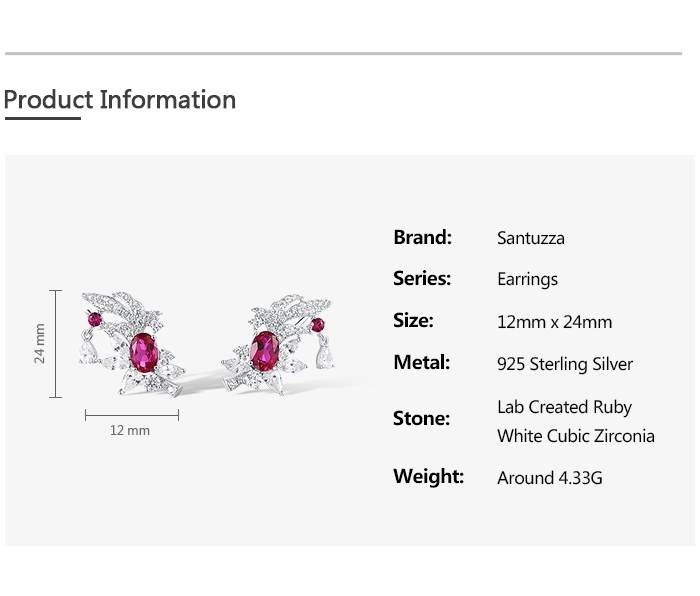Screen dimensions: 700x596
Task: Click the Brand: label
Action: pyautogui.click(x=422, y=237)
